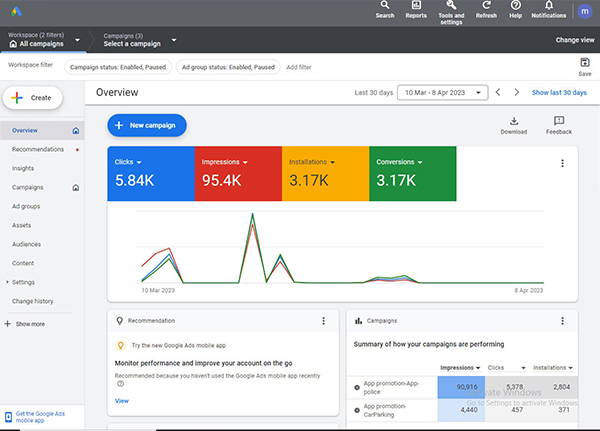Open the Search tool in top bar
Viewport: 600px width, 431px height.
pyautogui.click(x=385, y=9)
